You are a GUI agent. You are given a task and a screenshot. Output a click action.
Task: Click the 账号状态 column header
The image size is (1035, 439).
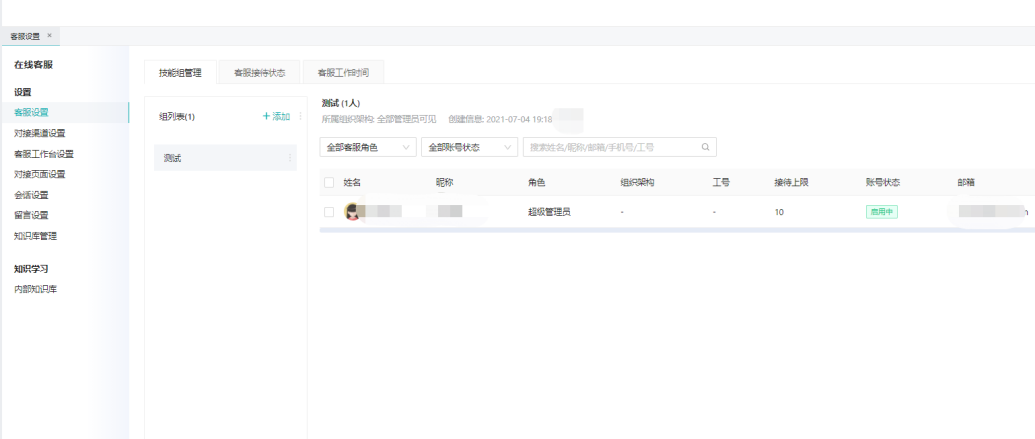[883, 183]
